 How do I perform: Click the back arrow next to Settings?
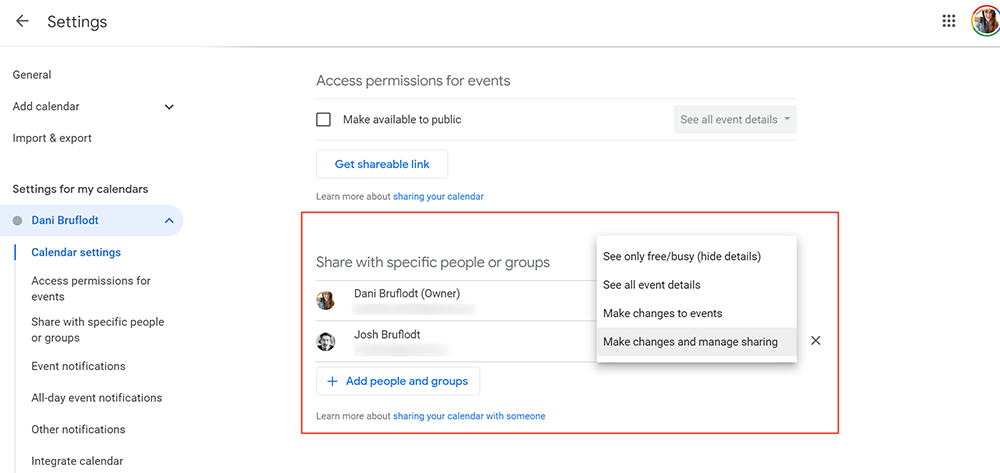(x=22, y=21)
